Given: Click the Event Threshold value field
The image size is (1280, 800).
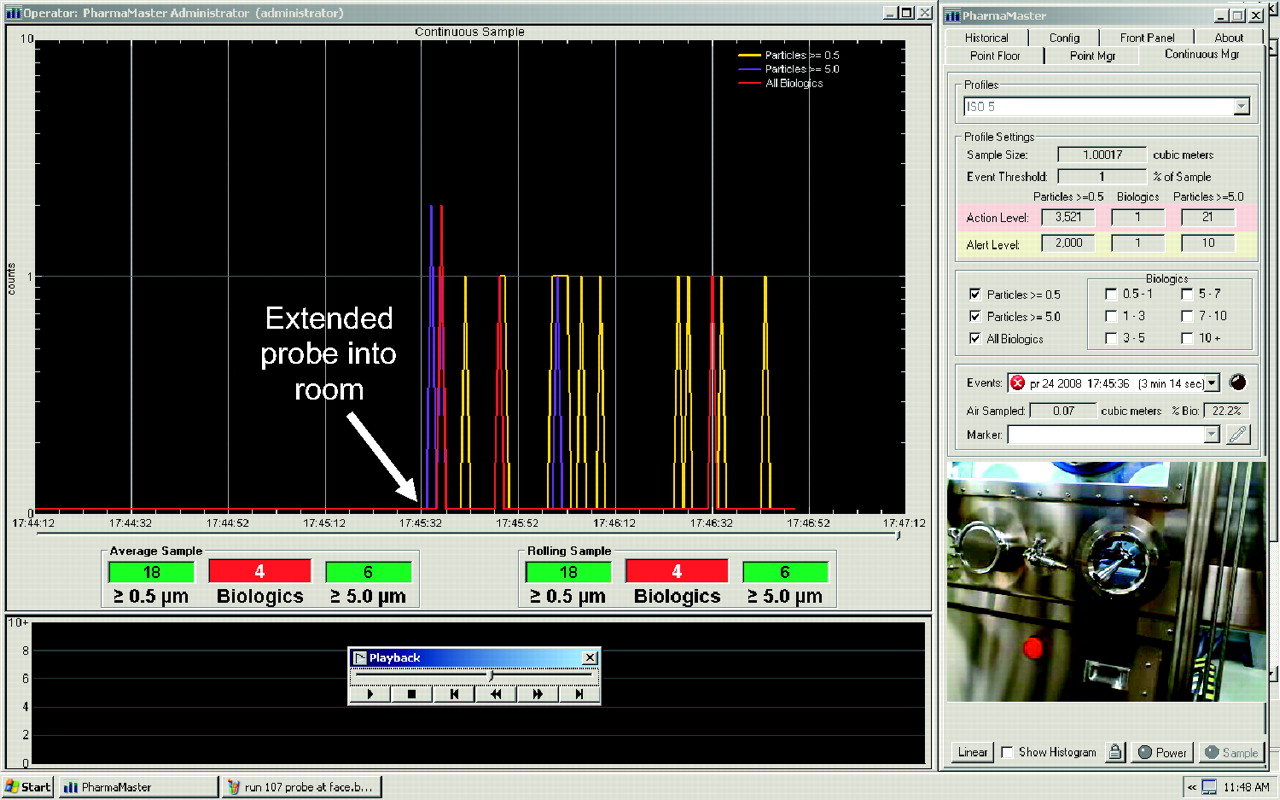Looking at the screenshot, I should (1102, 177).
